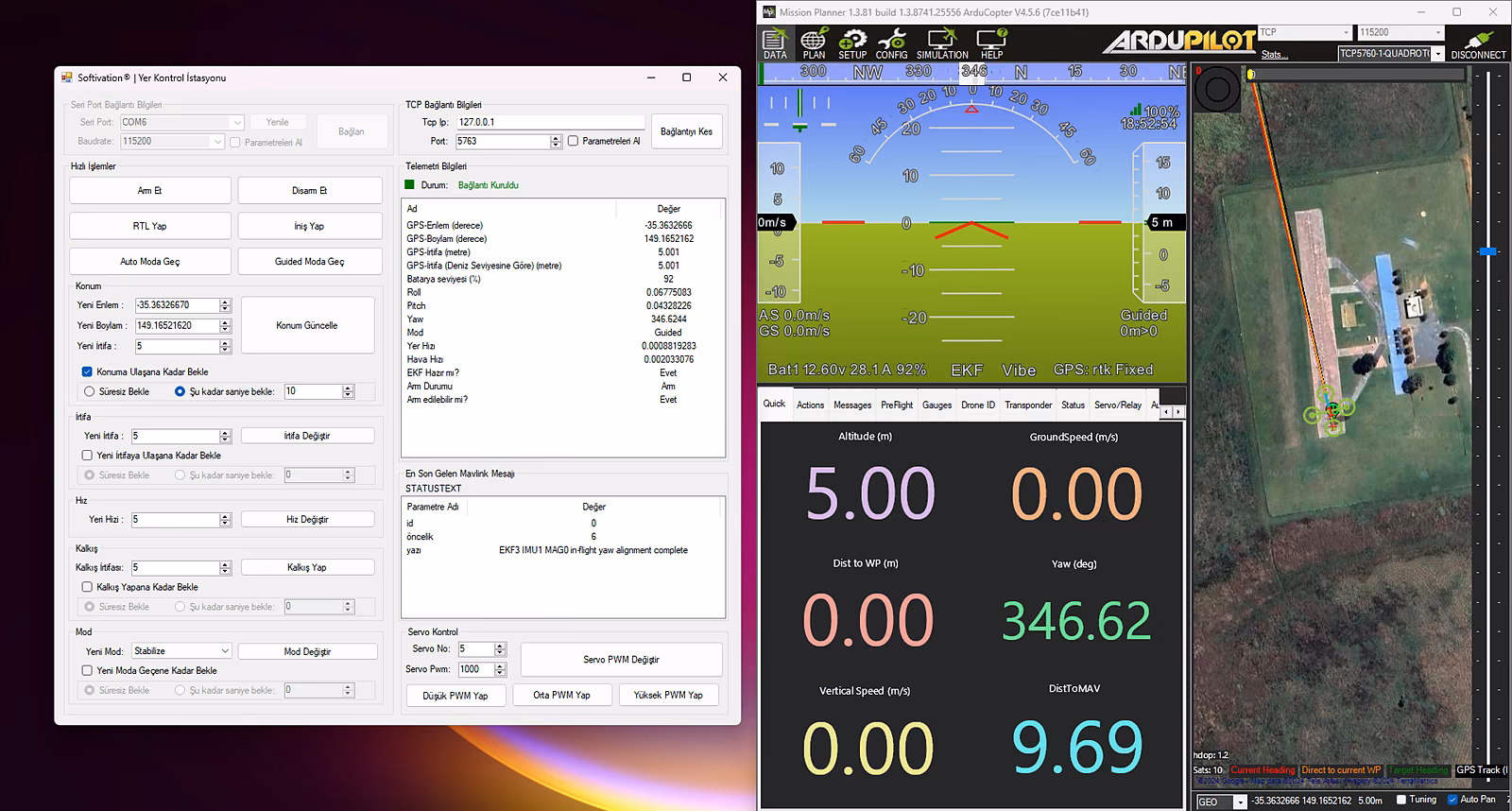Open the TCP connection type dropdown
This screenshot has width=1512, height=811.
pos(1305,32)
